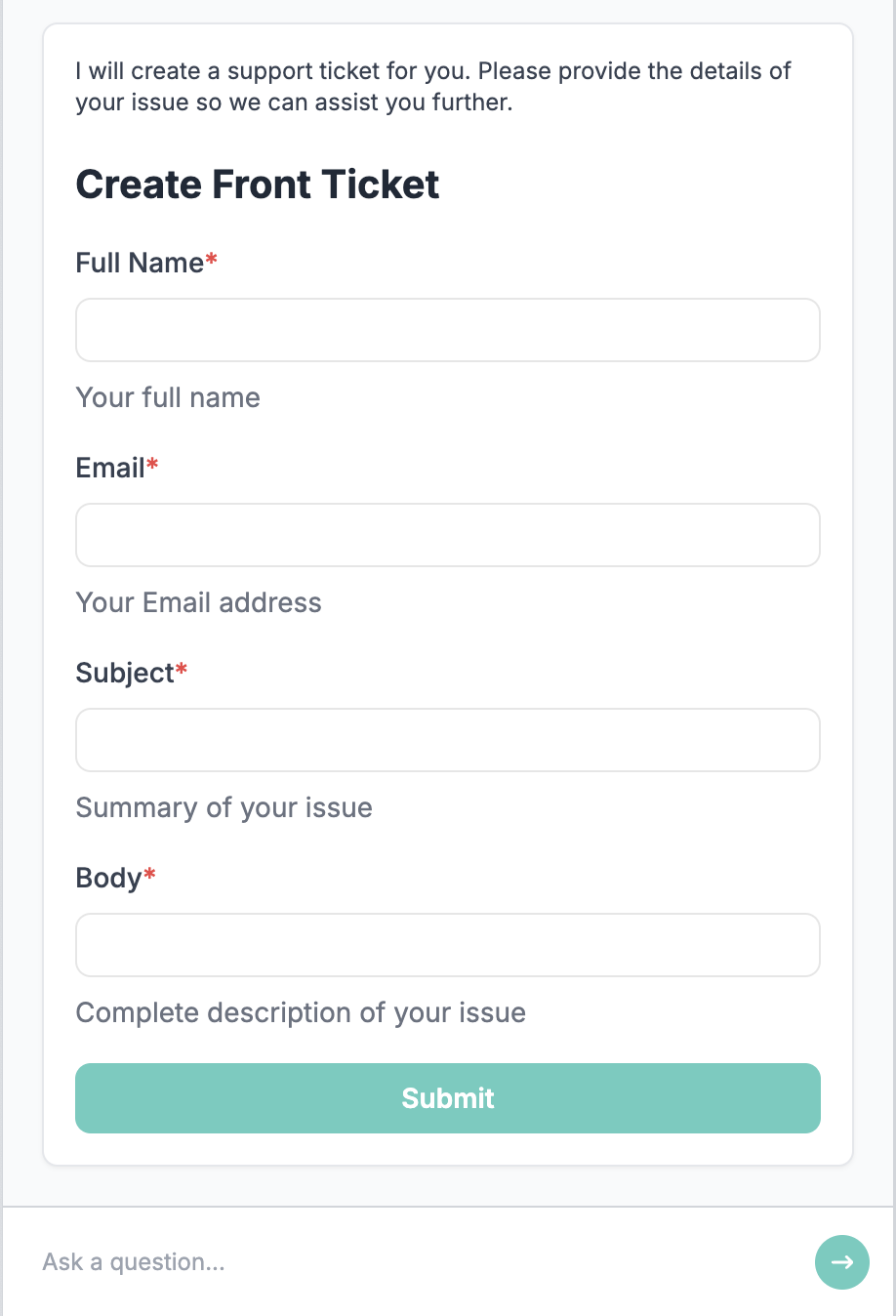Click the Email label text
This screenshot has height=1316, width=896.
tap(108, 468)
